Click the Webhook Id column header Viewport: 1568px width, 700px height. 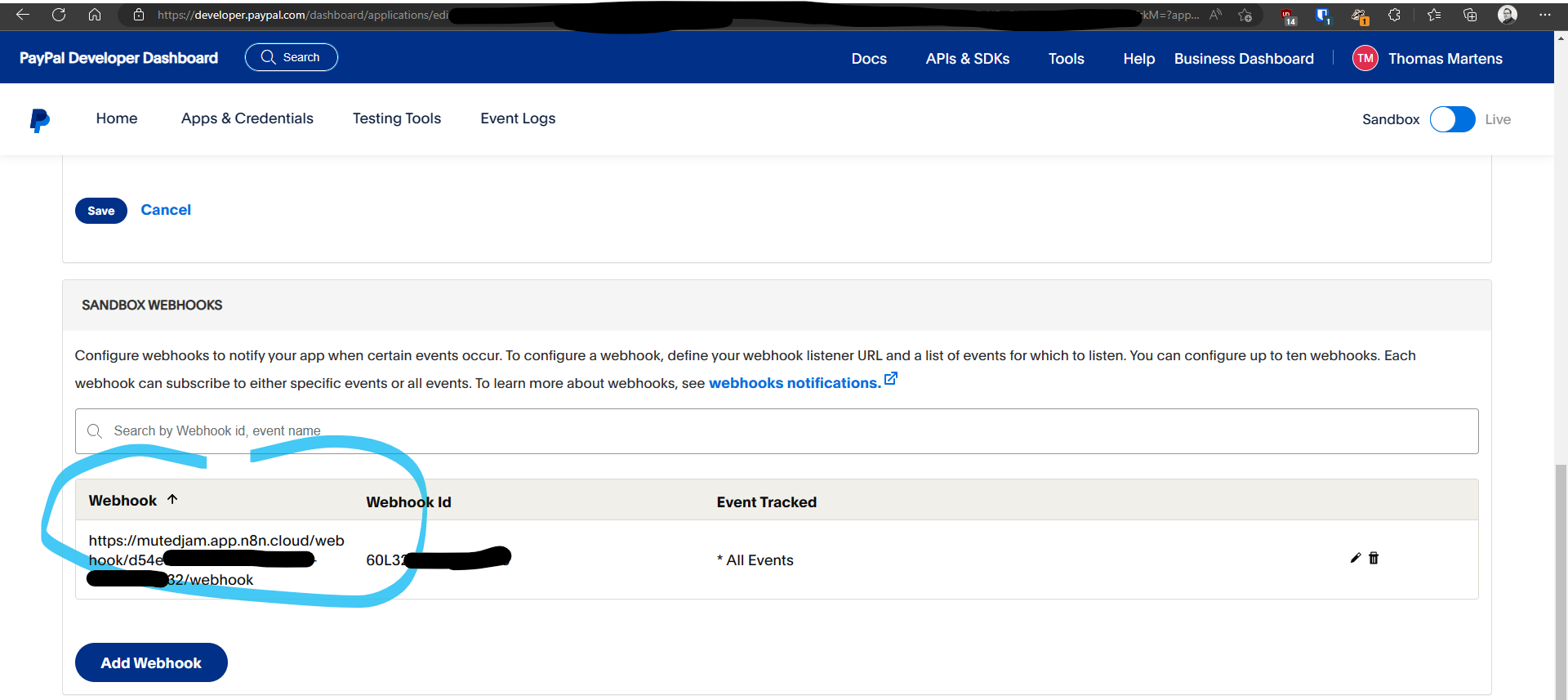(408, 502)
